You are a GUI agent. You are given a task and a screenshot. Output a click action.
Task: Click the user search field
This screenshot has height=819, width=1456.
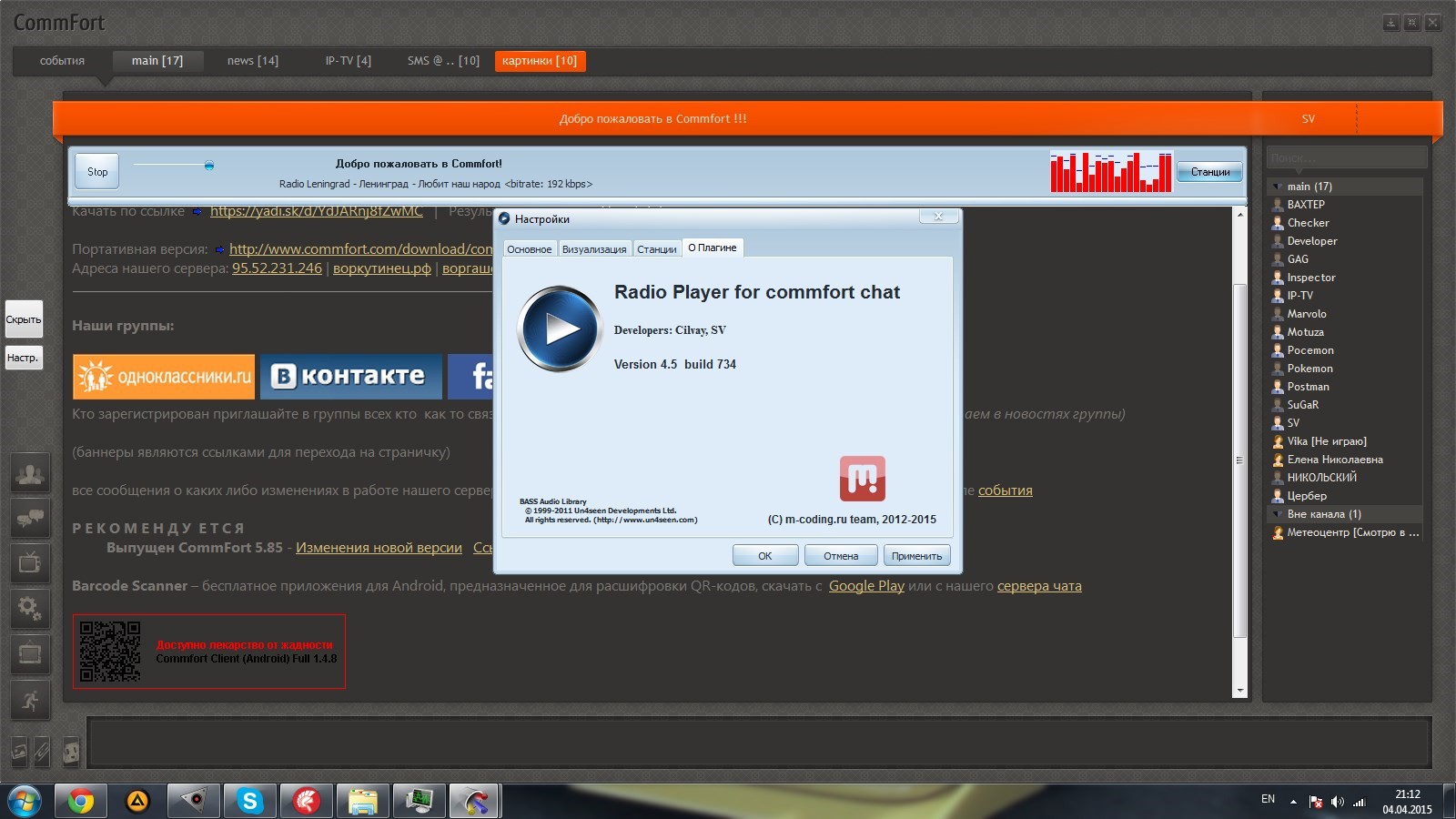click(x=1346, y=158)
